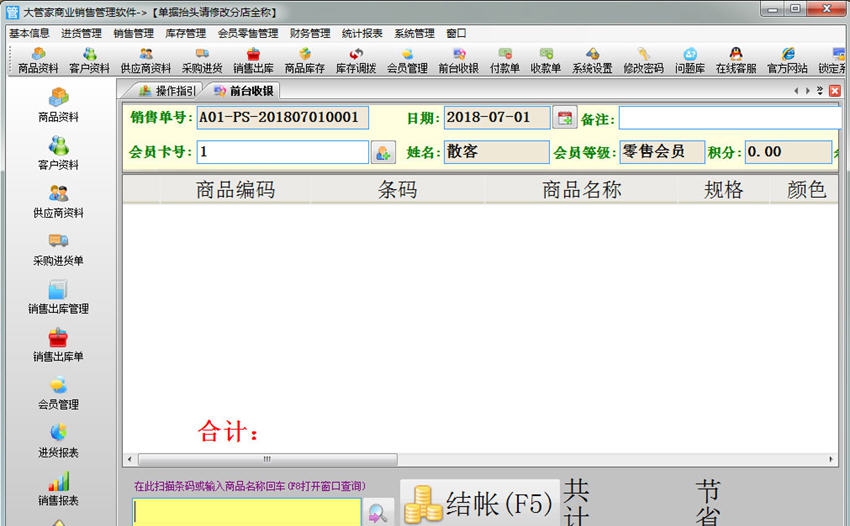Click scrollbar left arrow of item table
This screenshot has height=526, width=850.
pos(130,459)
